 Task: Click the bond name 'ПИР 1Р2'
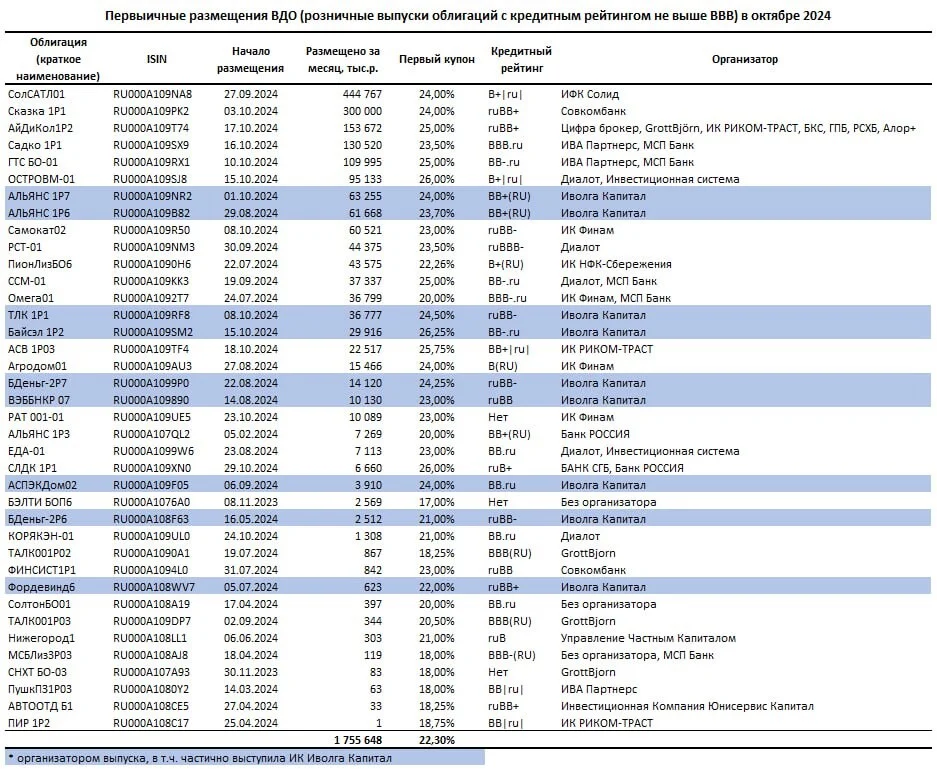(29, 724)
